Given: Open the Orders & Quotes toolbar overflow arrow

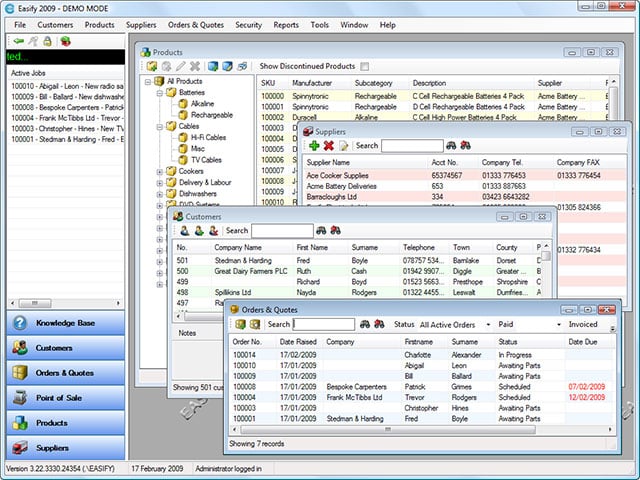Looking at the screenshot, I should tap(612, 328).
